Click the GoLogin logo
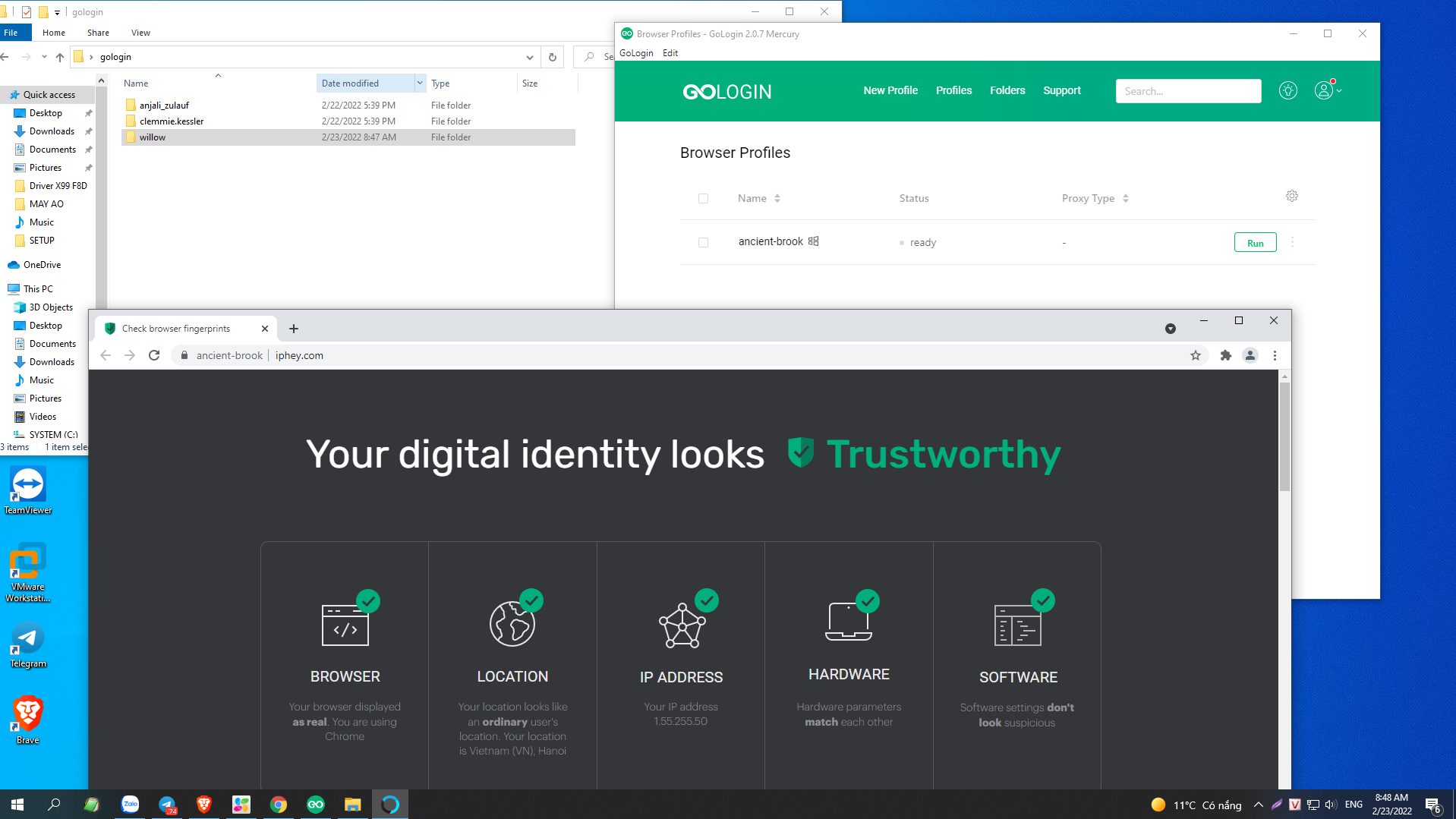This screenshot has width=1456, height=819. pos(726,91)
